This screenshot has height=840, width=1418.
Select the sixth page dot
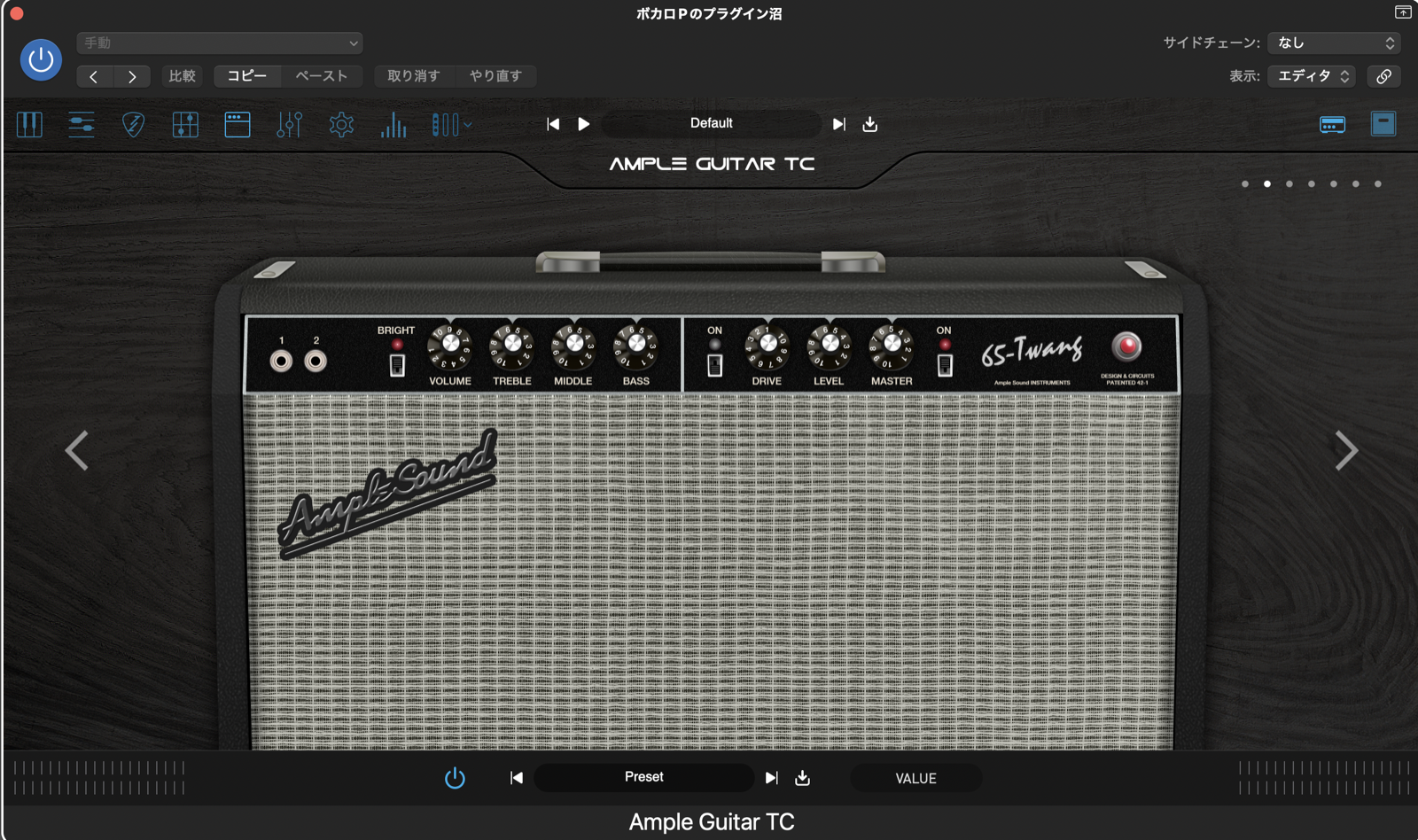(1356, 184)
